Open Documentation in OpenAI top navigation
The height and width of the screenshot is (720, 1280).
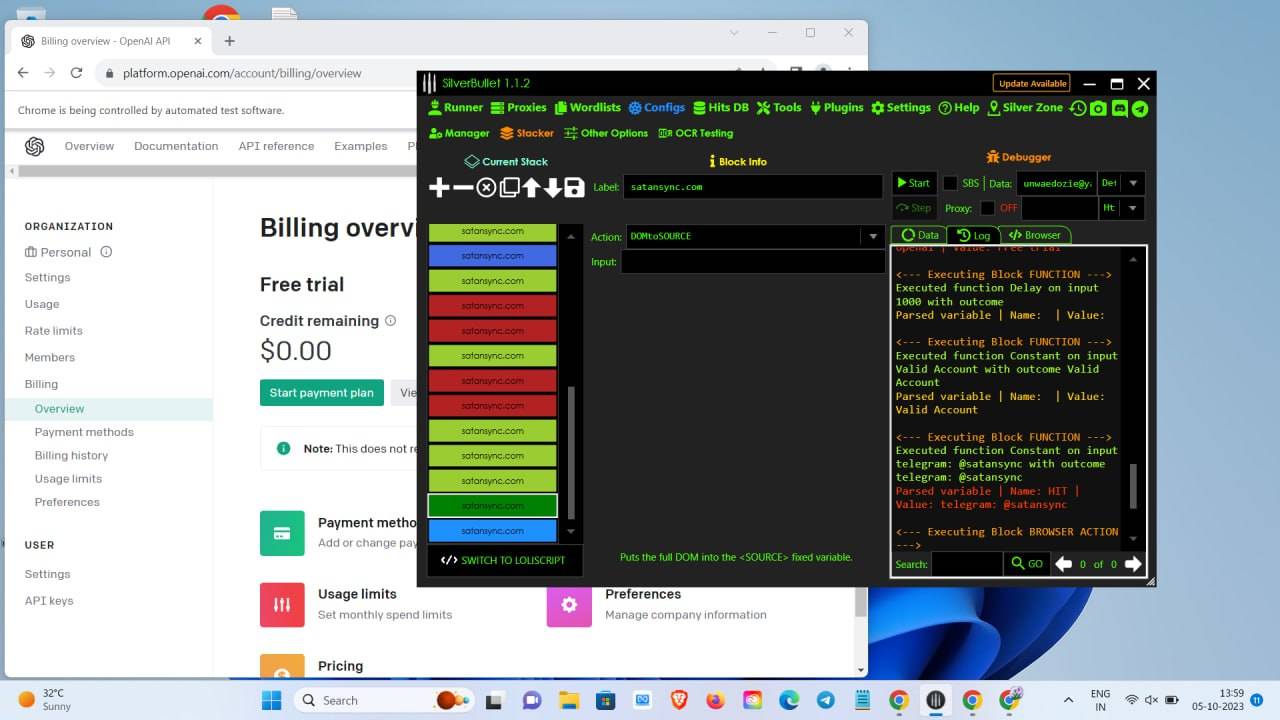tap(176, 146)
